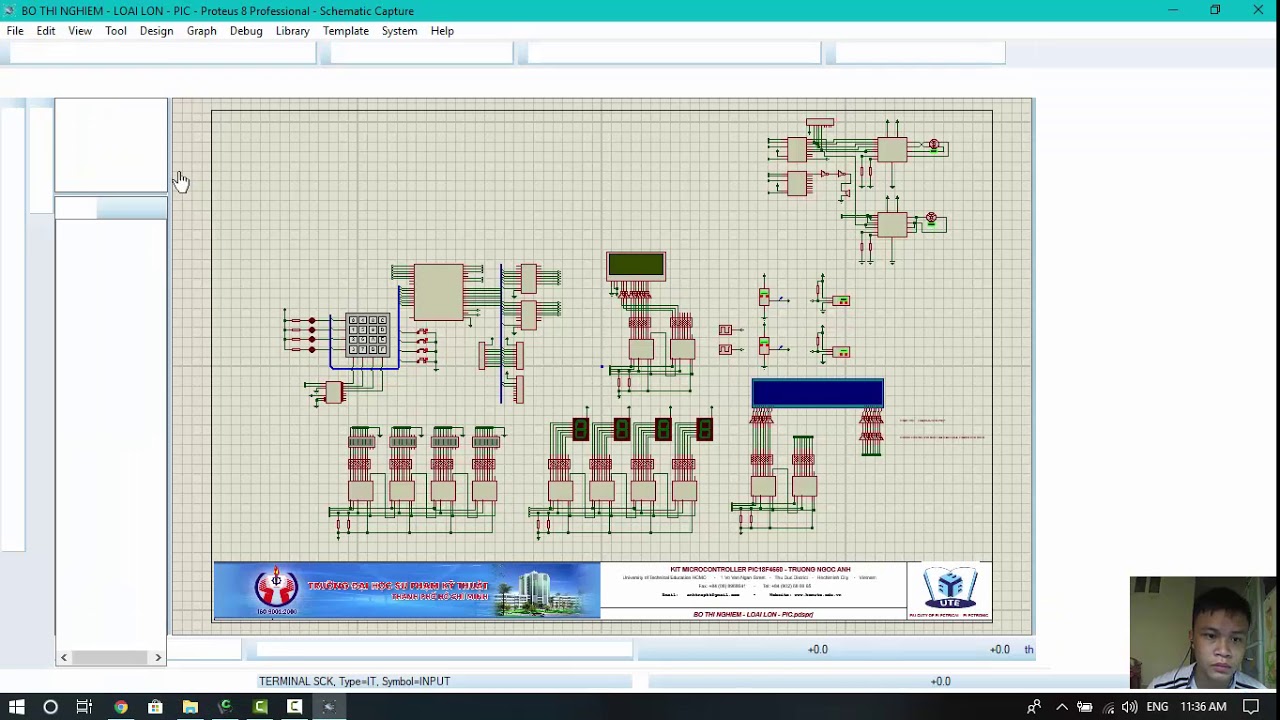Click the right scroll arrow in object panel
The height and width of the screenshot is (720, 1280).
[158, 657]
